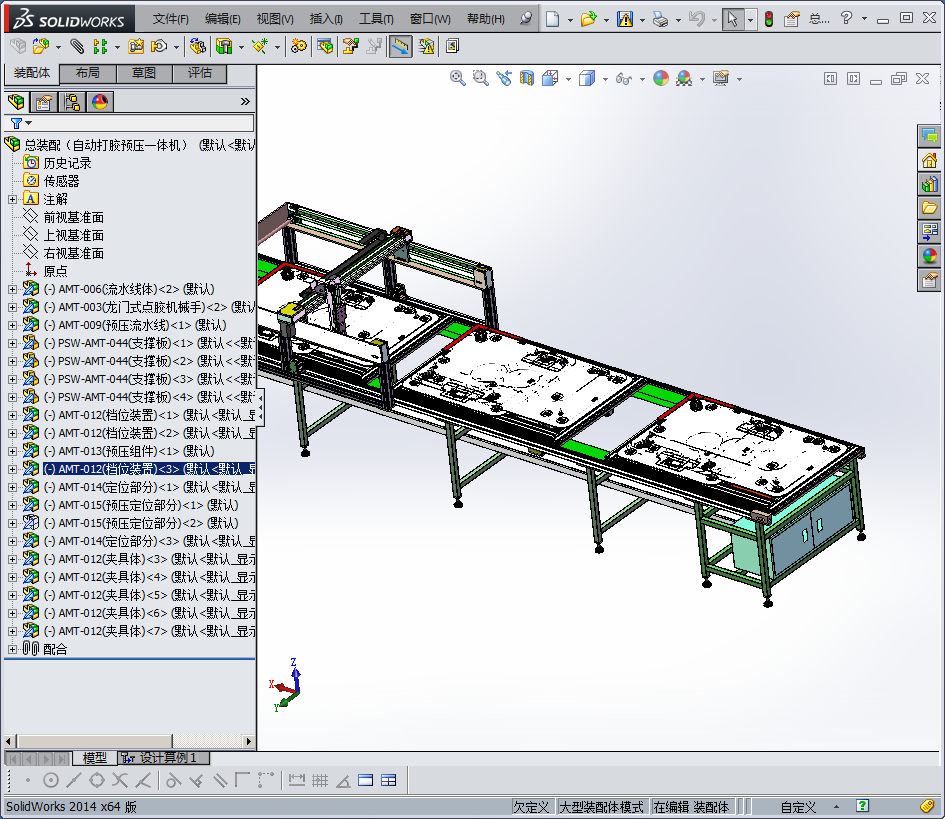Click the Bill of Materials icon
The image size is (945, 819).
325,46
